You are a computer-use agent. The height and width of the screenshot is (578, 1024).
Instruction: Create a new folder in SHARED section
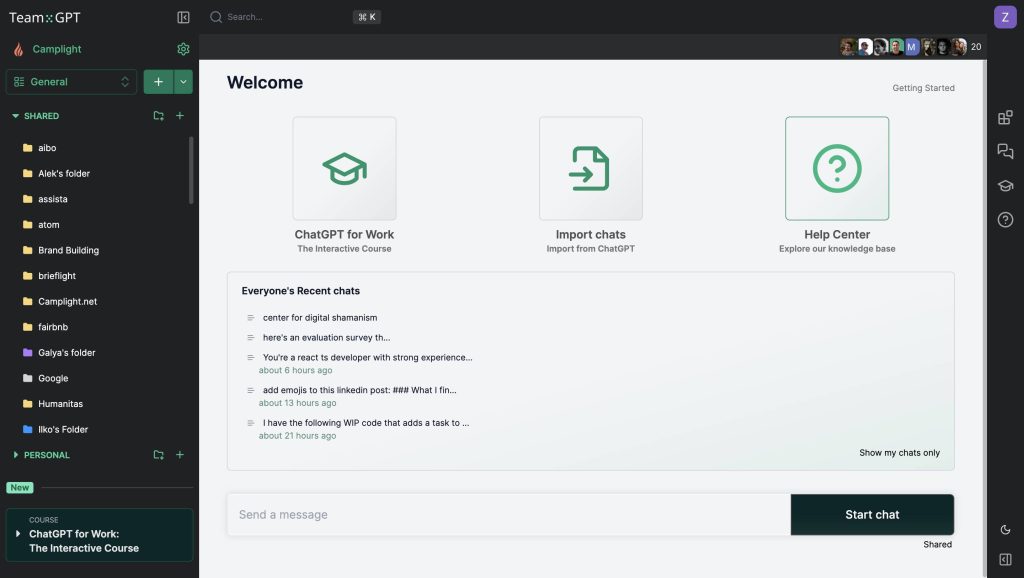click(x=158, y=115)
